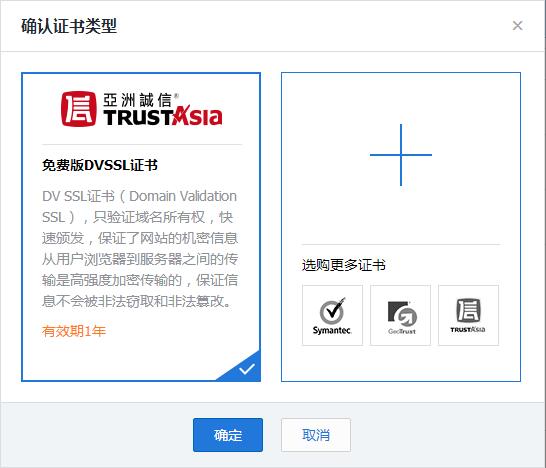Click the 有效期1年 validity text
The image size is (546, 468).
pos(74,331)
